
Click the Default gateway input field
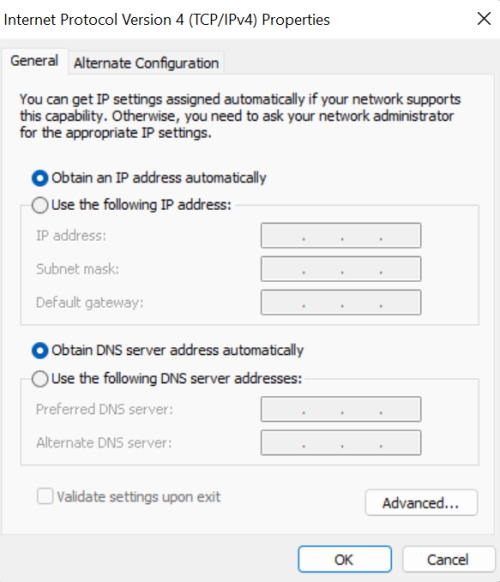click(x=341, y=302)
